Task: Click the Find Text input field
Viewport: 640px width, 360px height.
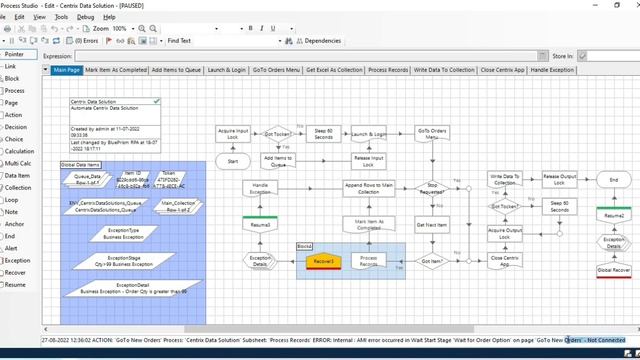Action: click(x=236, y=41)
